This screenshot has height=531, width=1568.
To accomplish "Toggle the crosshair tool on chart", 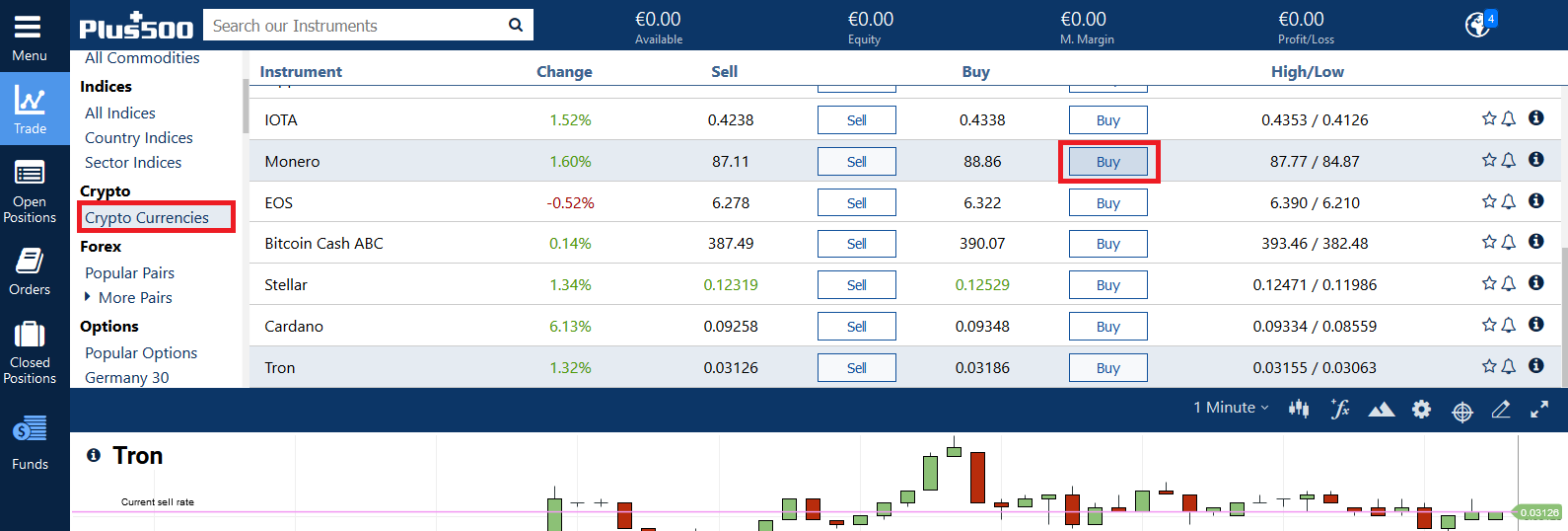I will 1462,412.
